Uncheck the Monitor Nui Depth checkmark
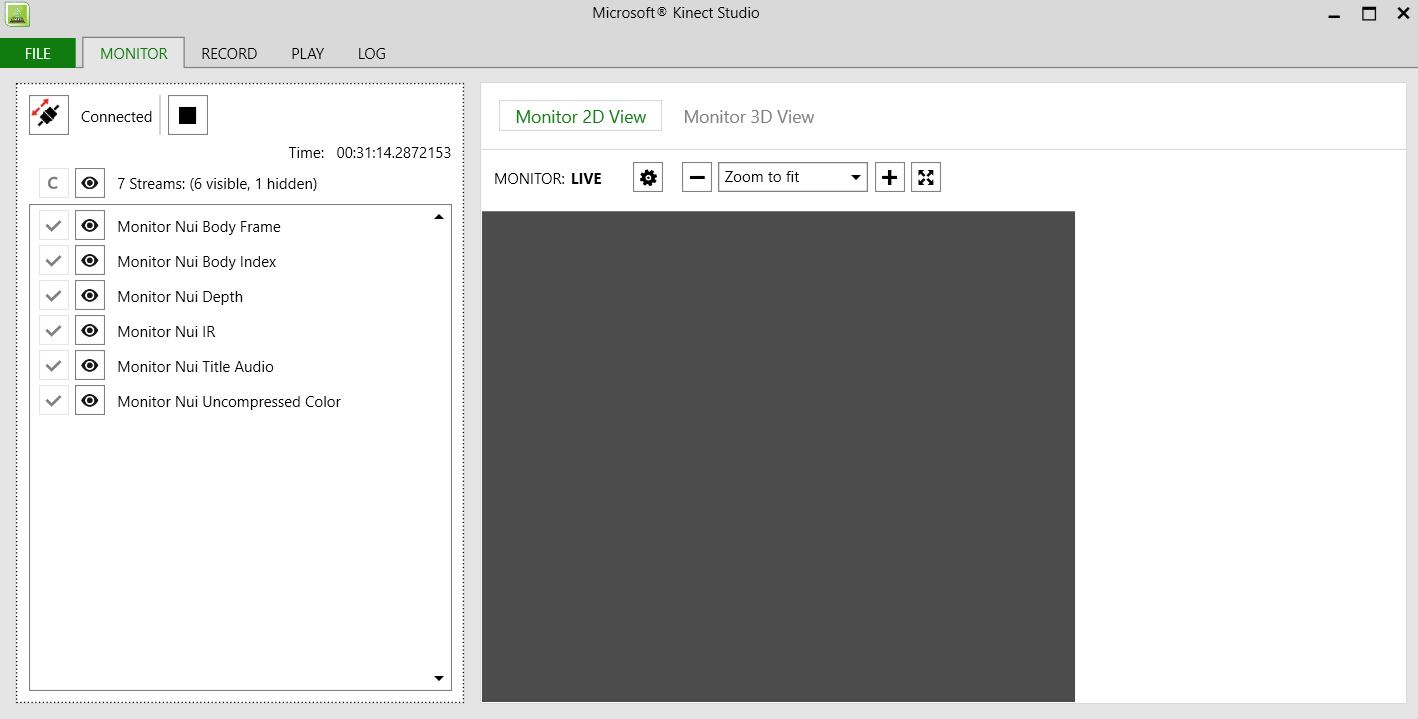Screen dimensions: 1418x719 [54, 296]
